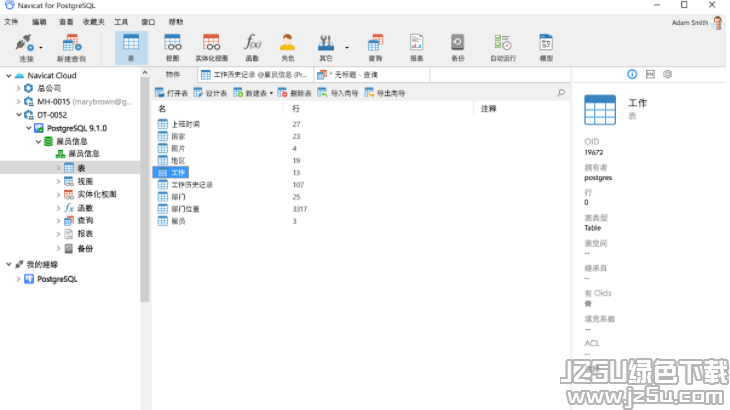Screen dimensions: 730x410
Task: Select the 工作 table row
Action: pos(171,173)
